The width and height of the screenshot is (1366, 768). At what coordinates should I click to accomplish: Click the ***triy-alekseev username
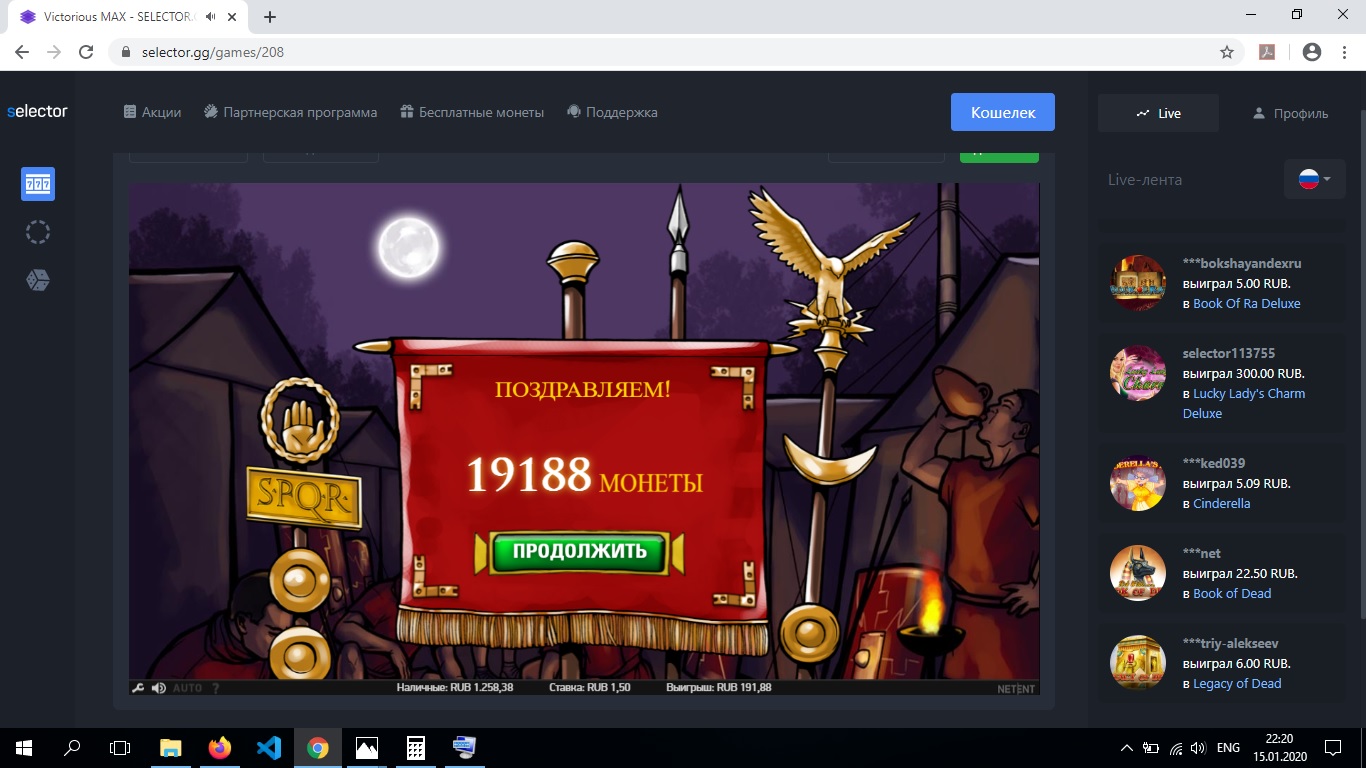[1231, 643]
